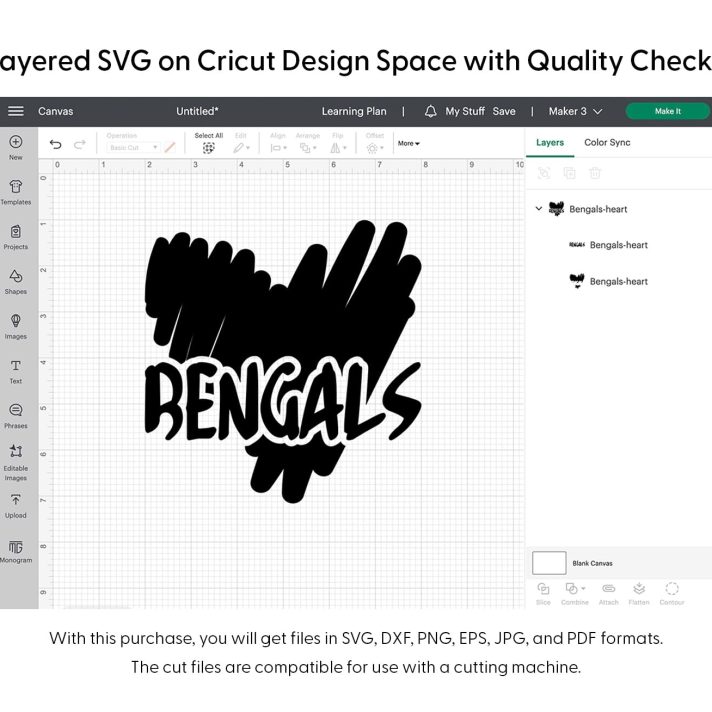712x712 pixels.
Task: Open the Projects panel
Action: 16,237
